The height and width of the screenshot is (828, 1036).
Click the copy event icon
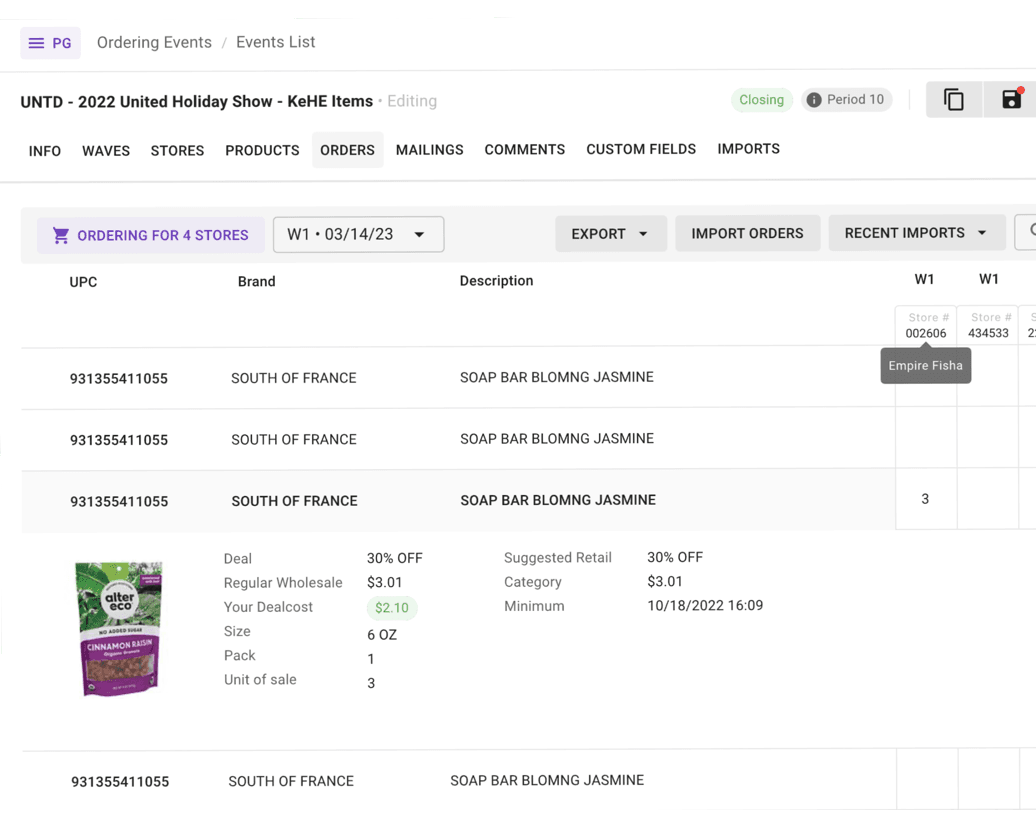(953, 100)
